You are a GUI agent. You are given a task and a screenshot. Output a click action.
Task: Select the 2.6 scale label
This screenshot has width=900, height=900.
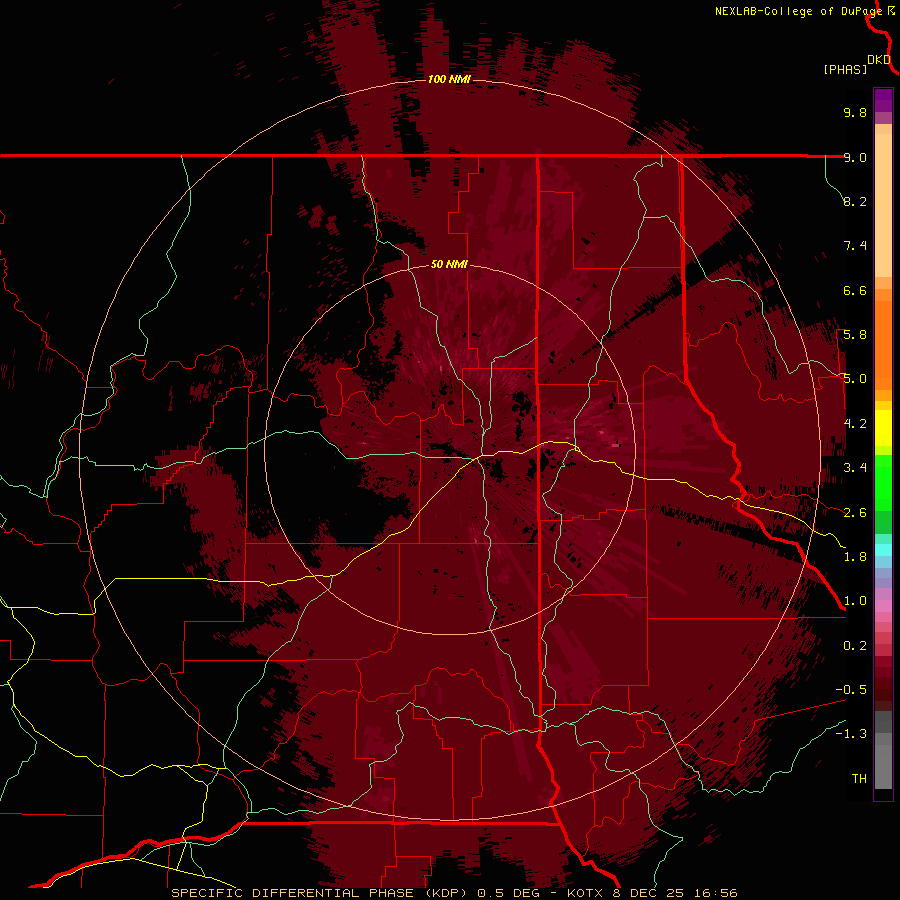pyautogui.click(x=855, y=513)
